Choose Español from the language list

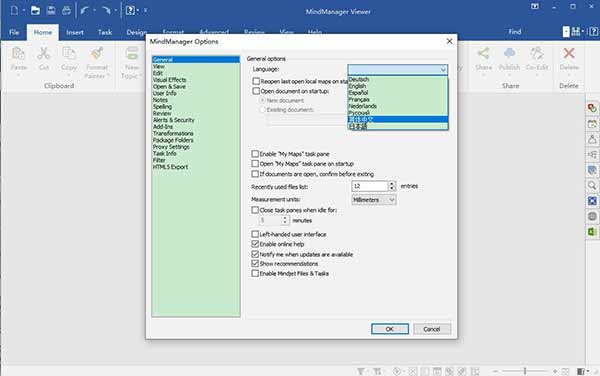tap(398, 93)
